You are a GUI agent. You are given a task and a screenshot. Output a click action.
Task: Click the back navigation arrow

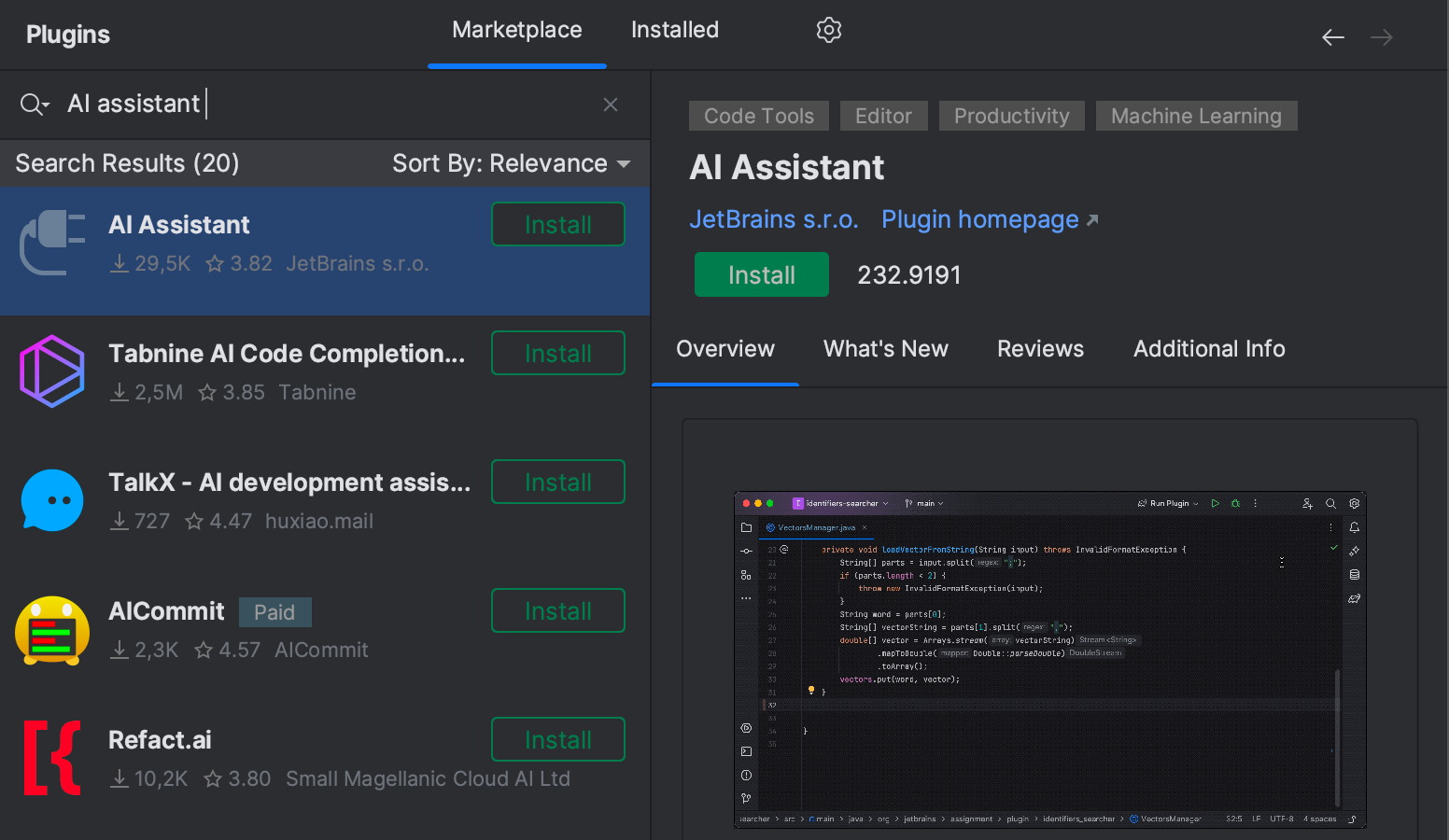(1333, 36)
